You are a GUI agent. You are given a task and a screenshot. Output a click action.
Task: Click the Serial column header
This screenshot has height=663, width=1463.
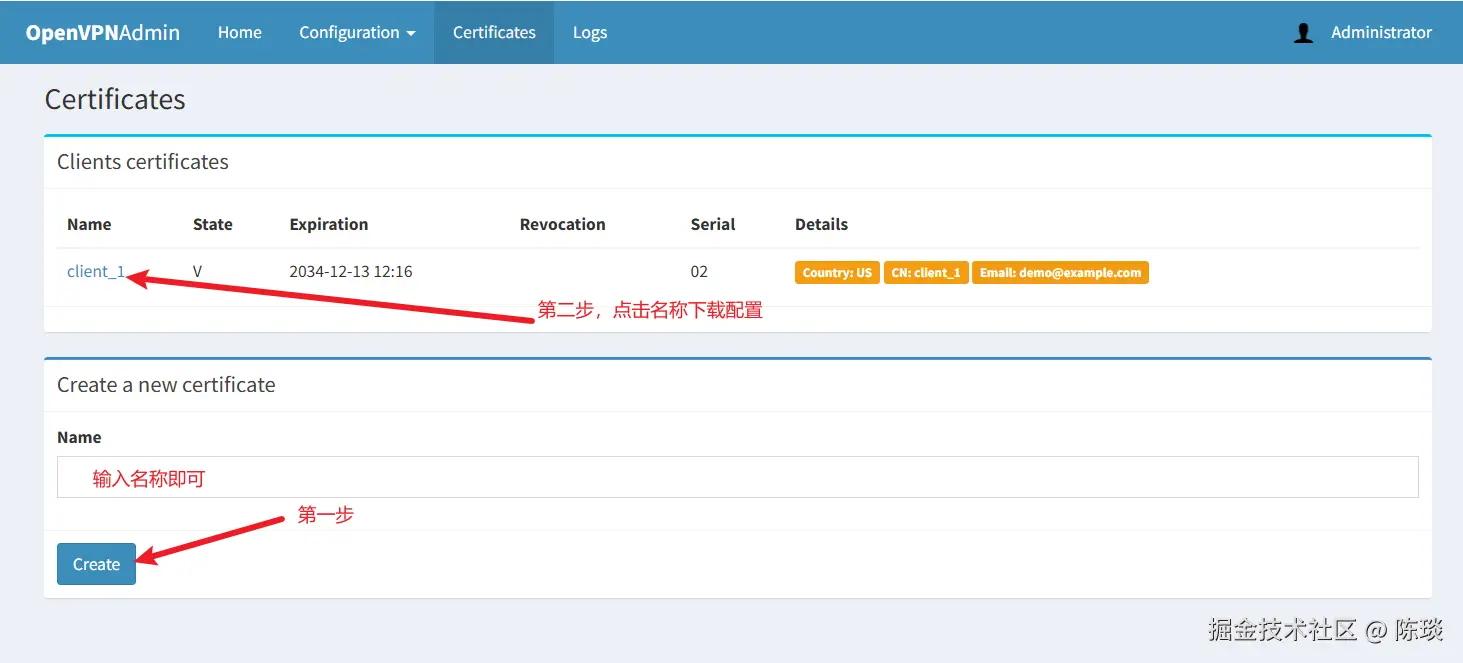click(713, 224)
